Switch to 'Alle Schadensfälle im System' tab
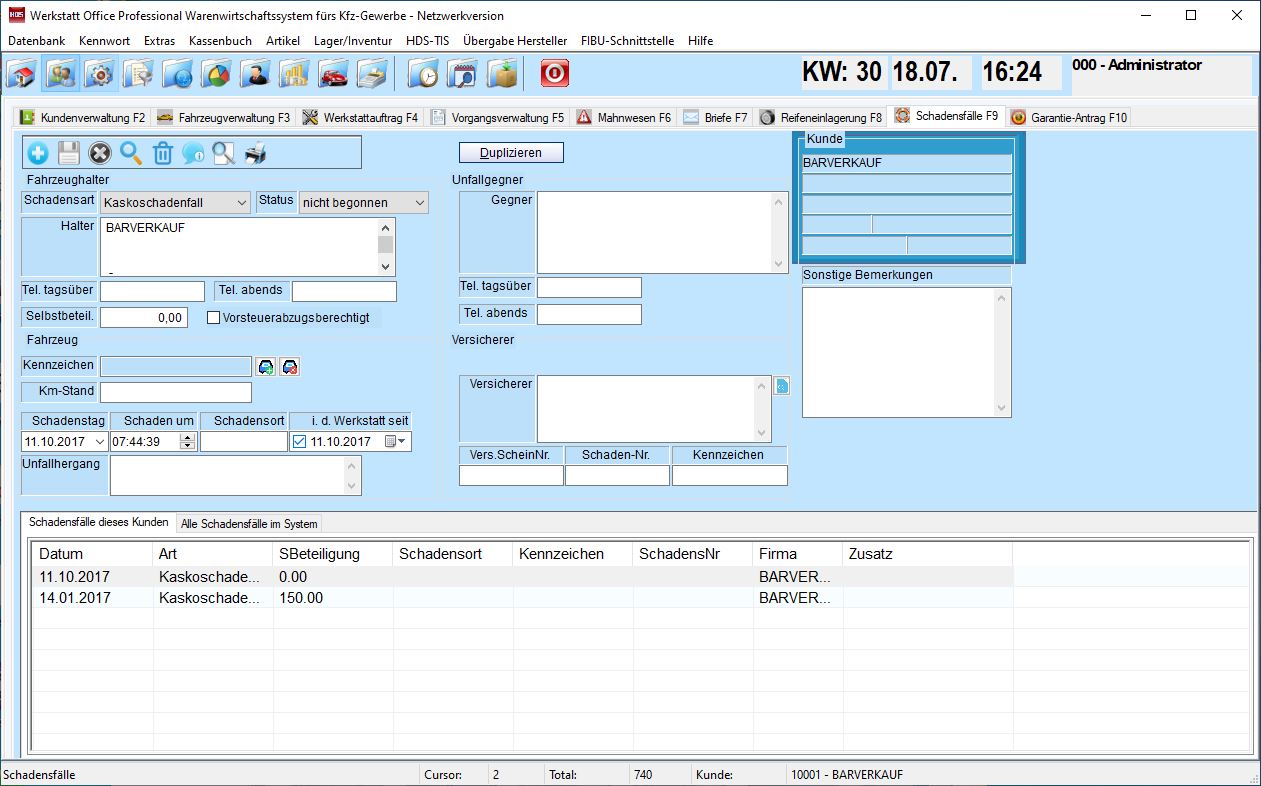This screenshot has width=1261, height=786. [248, 523]
